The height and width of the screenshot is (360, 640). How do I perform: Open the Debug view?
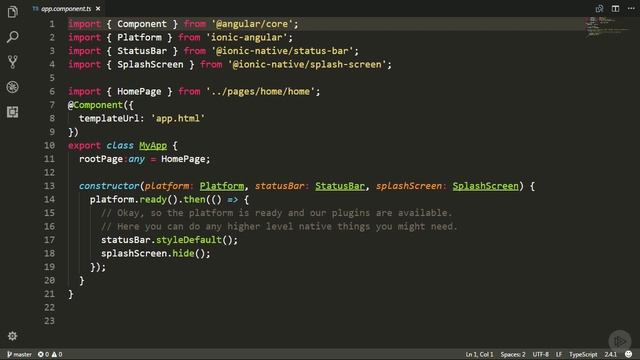click(12, 87)
